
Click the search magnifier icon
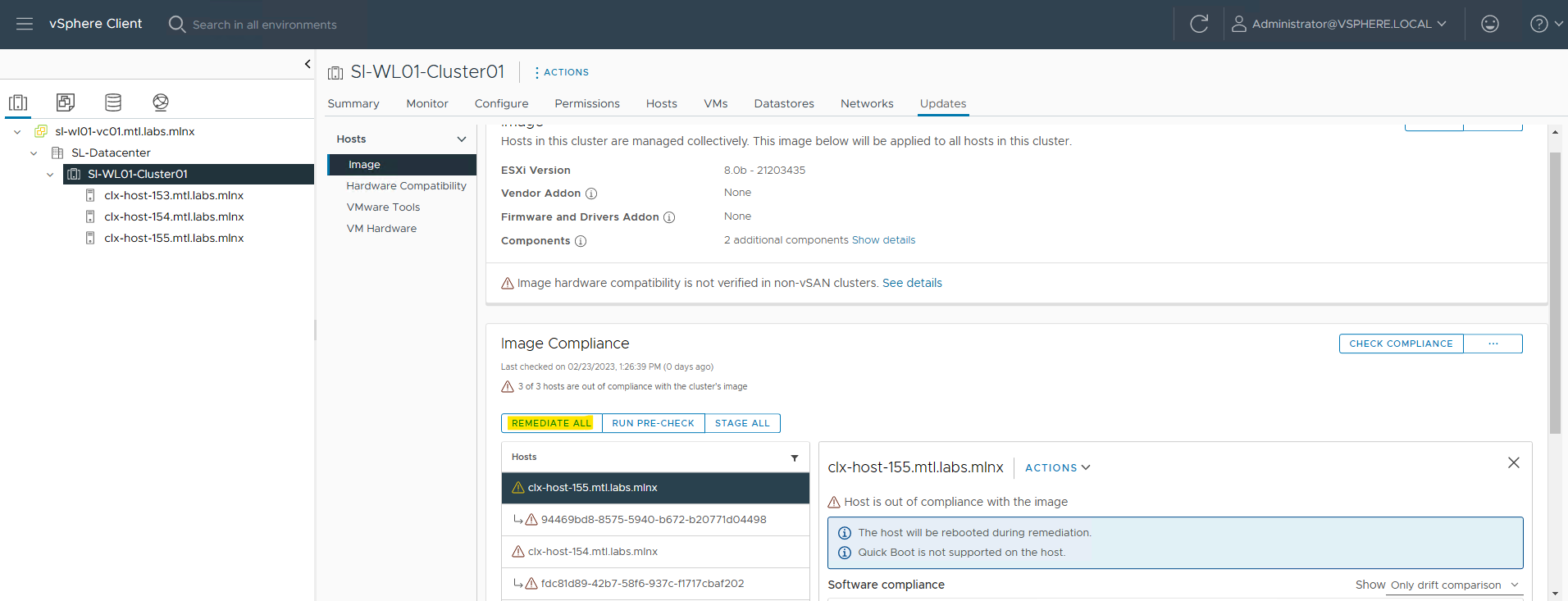[x=177, y=24]
